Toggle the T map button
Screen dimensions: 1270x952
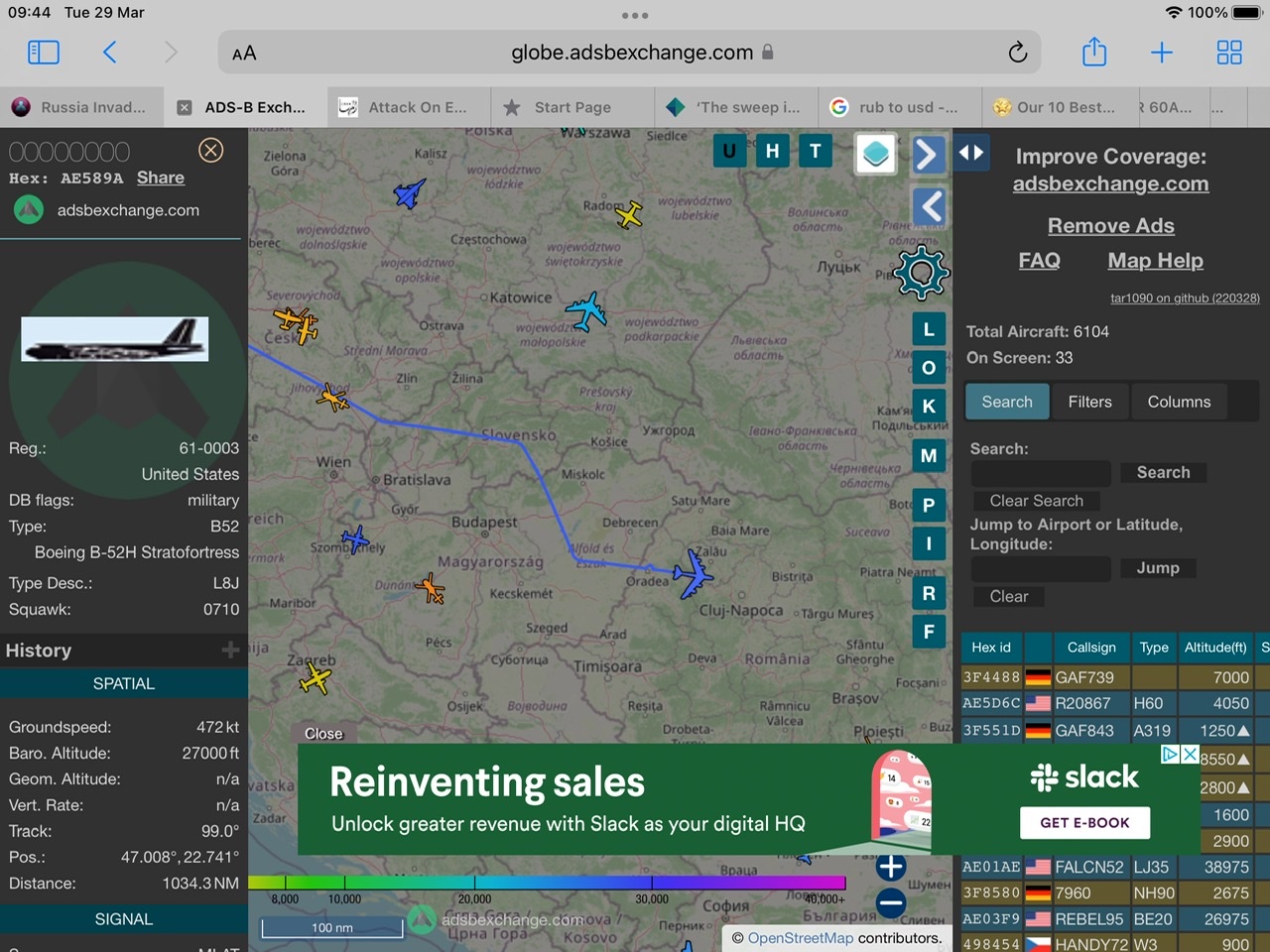816,151
